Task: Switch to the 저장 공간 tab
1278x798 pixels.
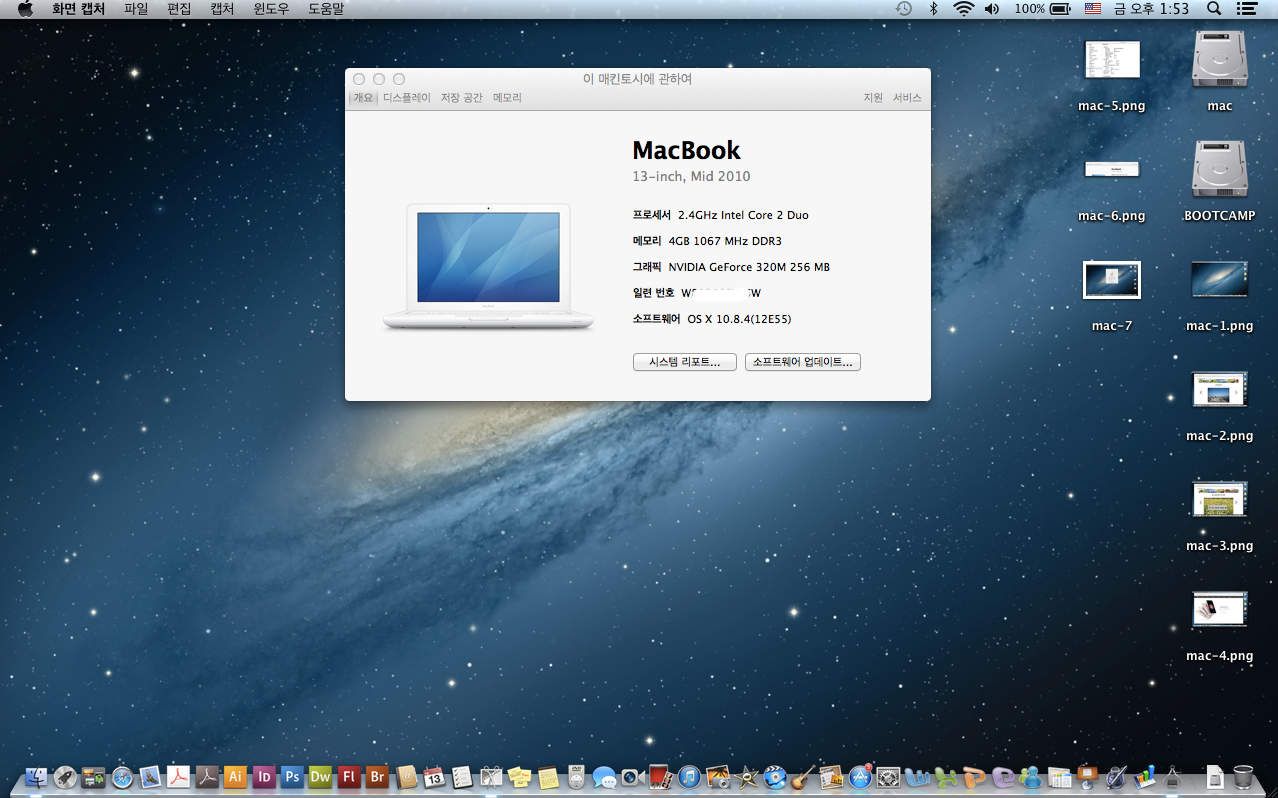Action: tap(461, 98)
